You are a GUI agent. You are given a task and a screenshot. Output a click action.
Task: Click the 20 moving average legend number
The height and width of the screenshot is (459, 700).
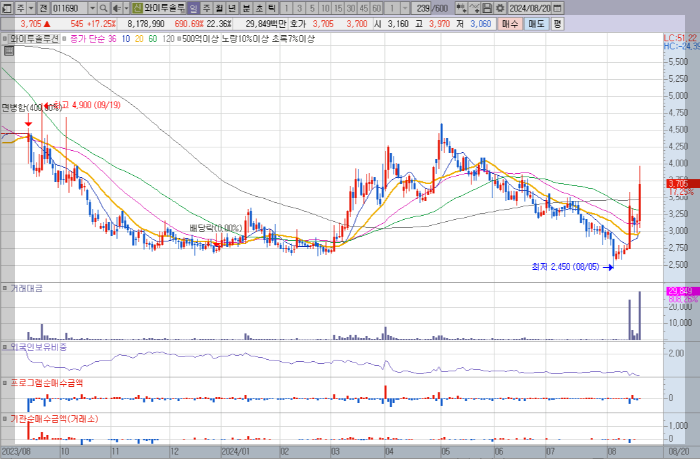pyautogui.click(x=139, y=39)
